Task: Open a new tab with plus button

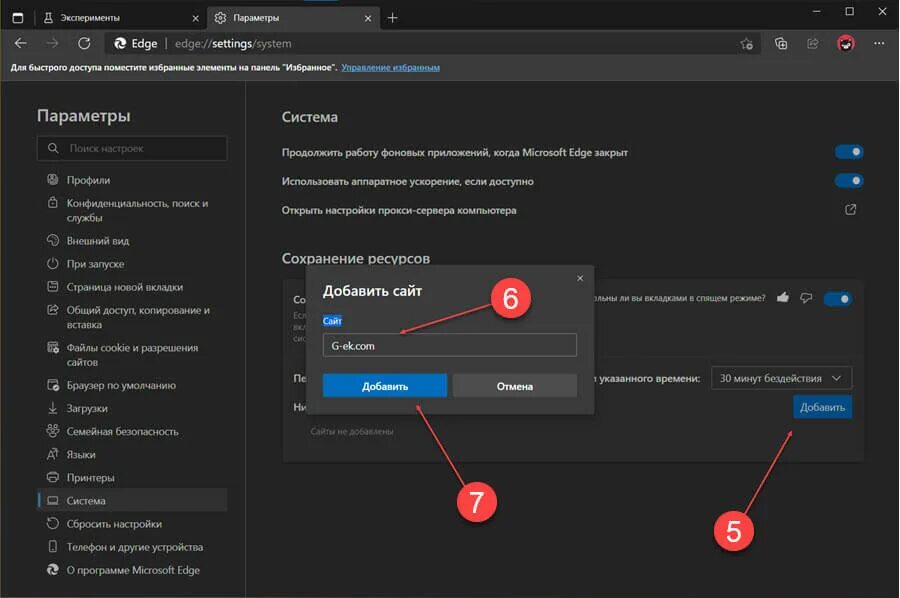Action: [x=392, y=18]
